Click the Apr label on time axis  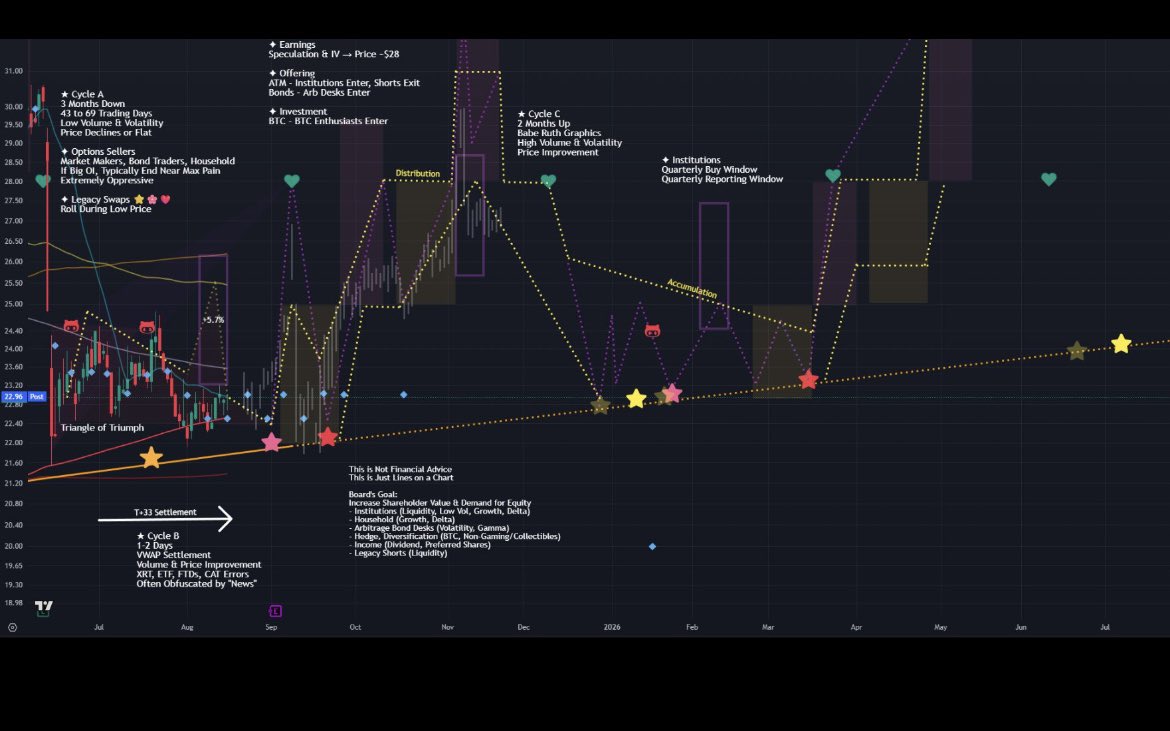(856, 627)
